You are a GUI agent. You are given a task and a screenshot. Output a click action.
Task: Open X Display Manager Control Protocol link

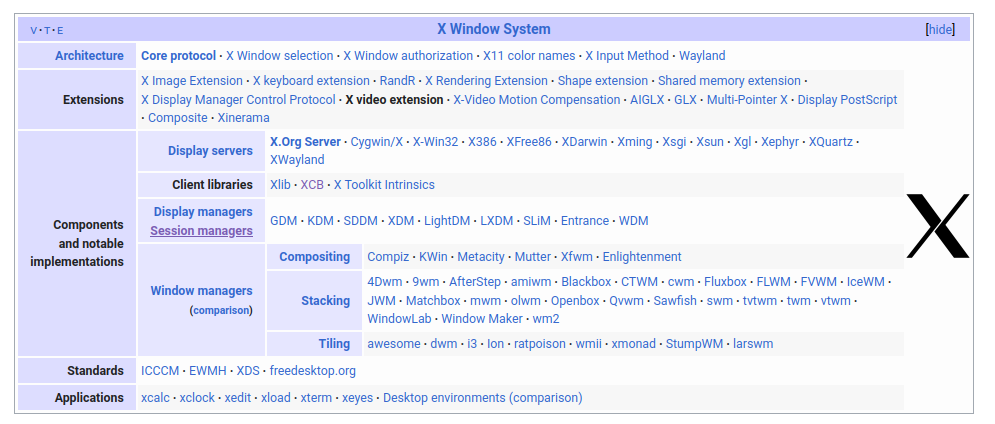238,100
